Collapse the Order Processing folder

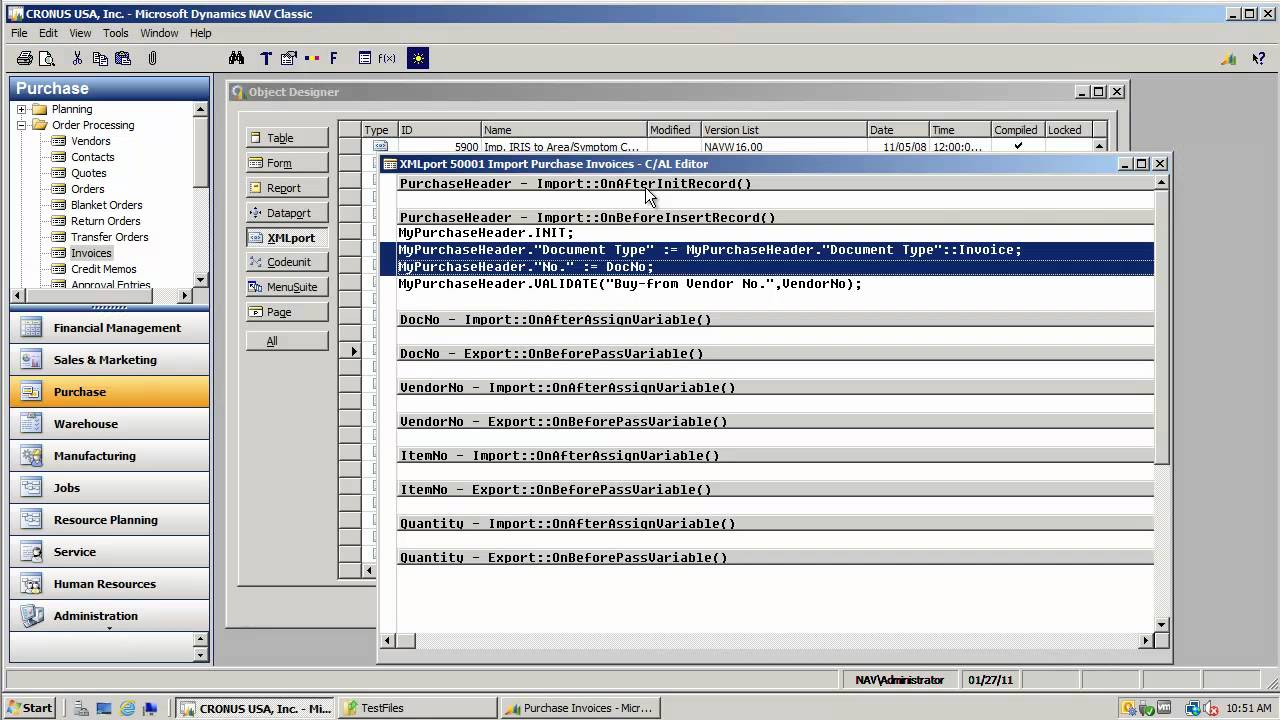click(21, 125)
